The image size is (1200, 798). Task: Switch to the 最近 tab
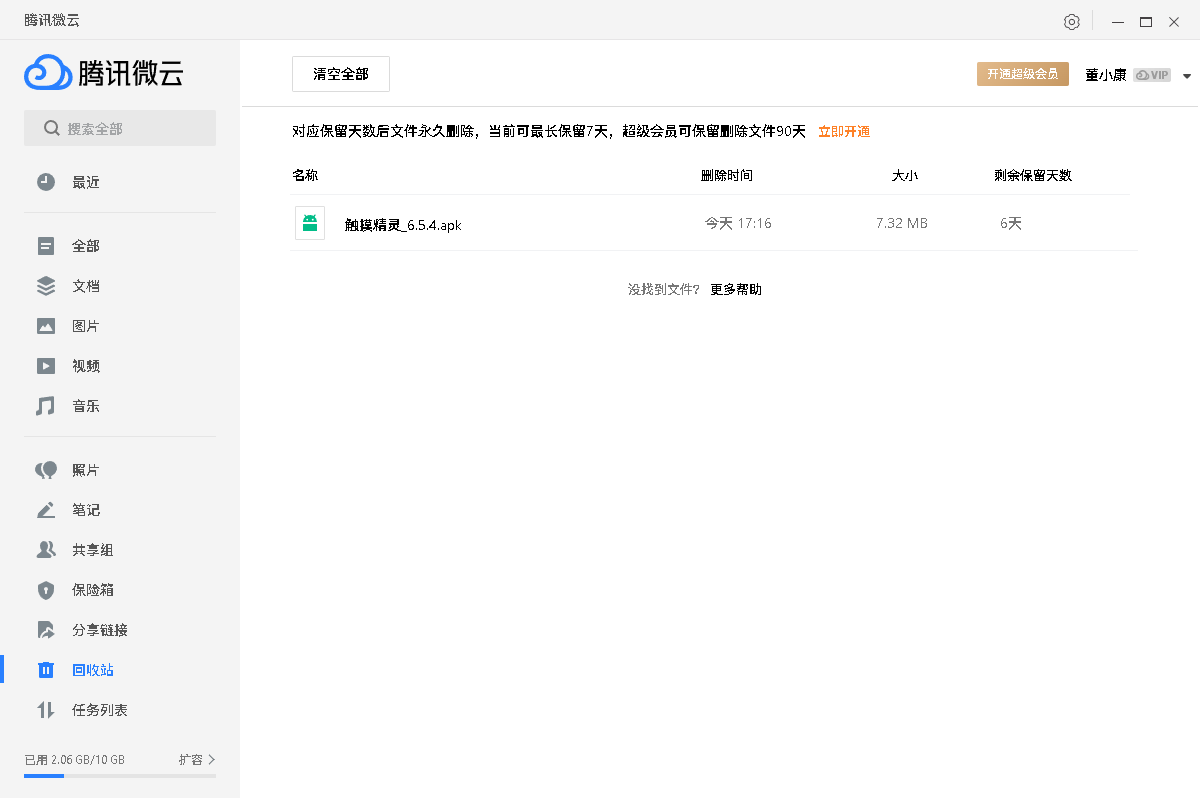tap(85, 181)
